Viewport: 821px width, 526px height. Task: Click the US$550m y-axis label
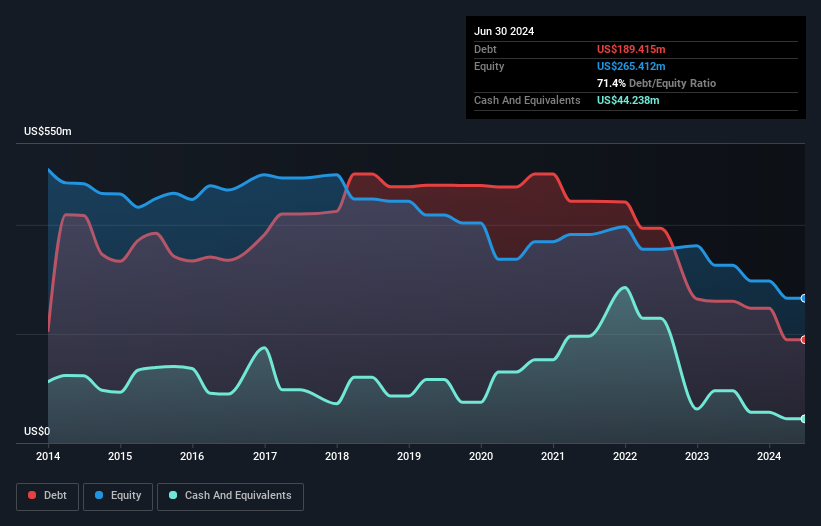pyautogui.click(x=48, y=131)
